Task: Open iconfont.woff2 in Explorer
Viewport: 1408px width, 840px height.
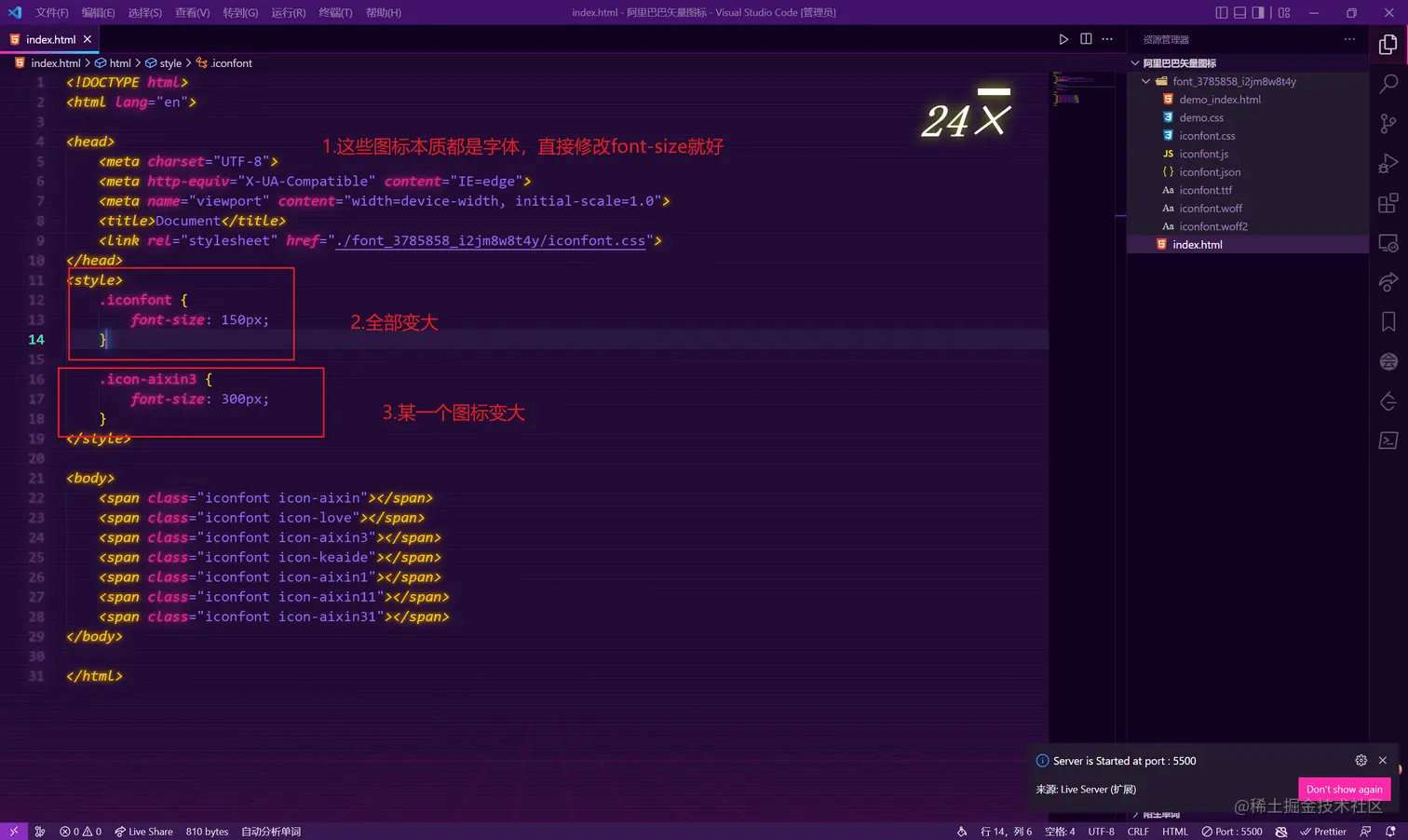Action: point(1248,227)
